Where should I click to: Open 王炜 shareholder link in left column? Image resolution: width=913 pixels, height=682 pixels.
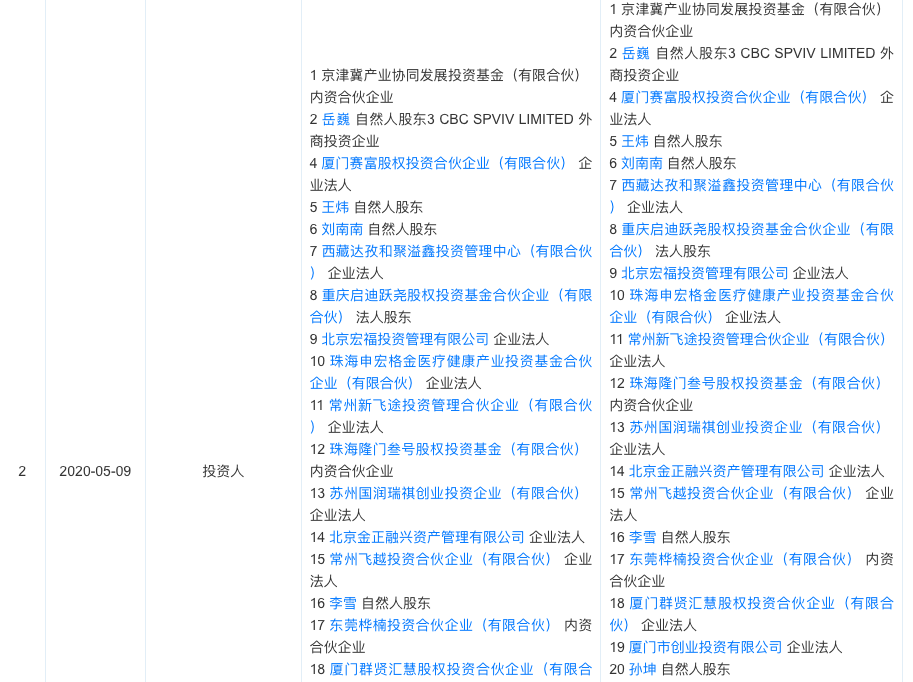(x=336, y=207)
